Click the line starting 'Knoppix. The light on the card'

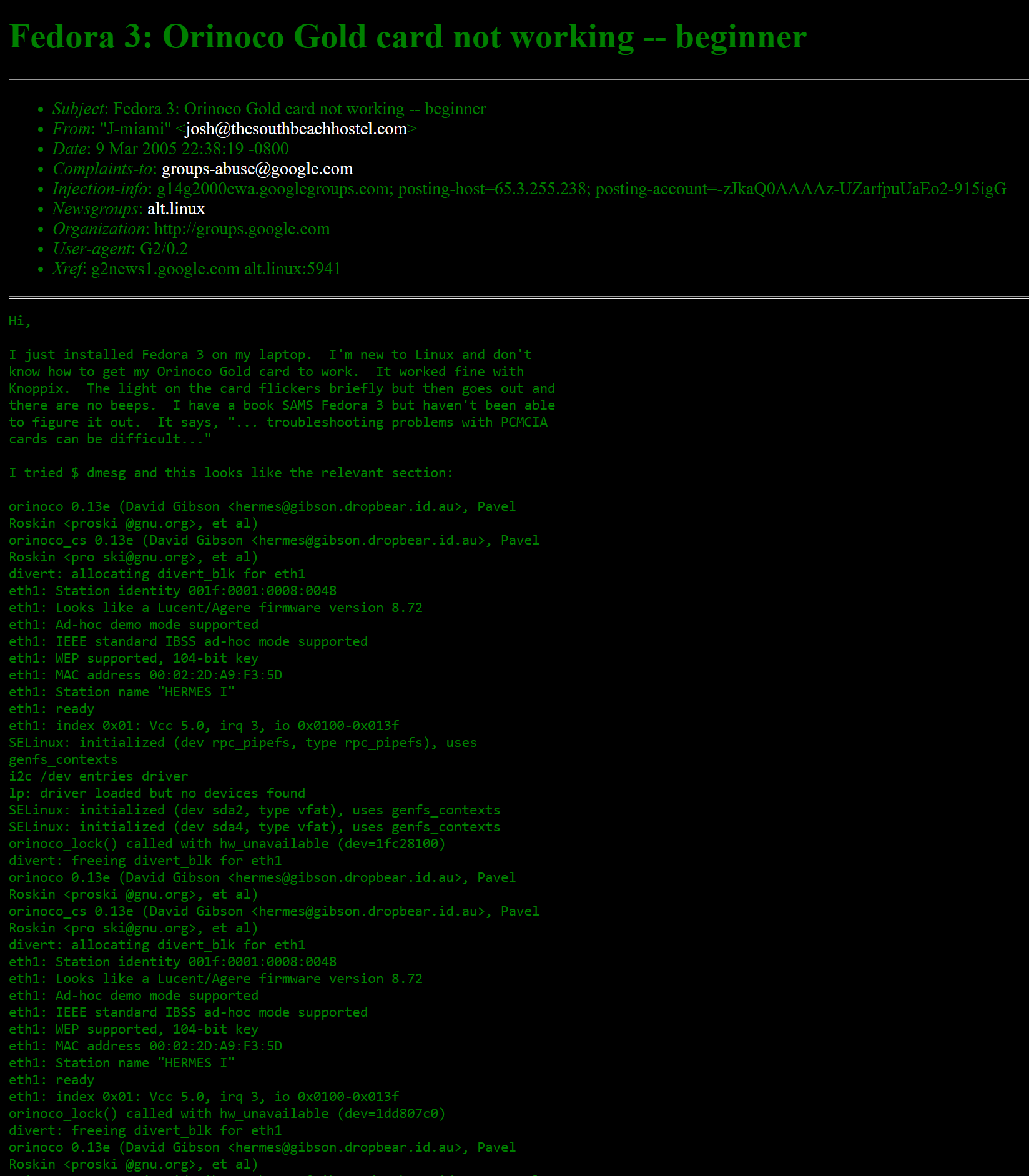point(282,388)
